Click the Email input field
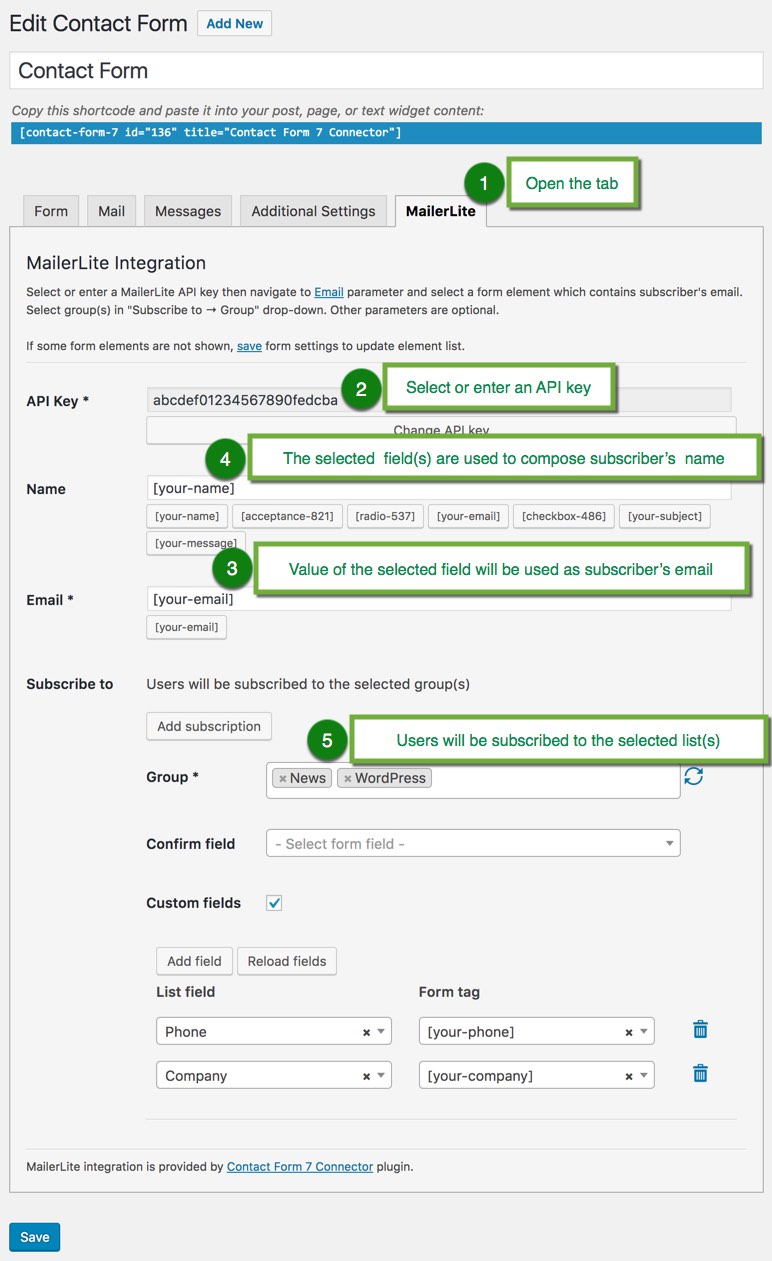 pyautogui.click(x=439, y=599)
